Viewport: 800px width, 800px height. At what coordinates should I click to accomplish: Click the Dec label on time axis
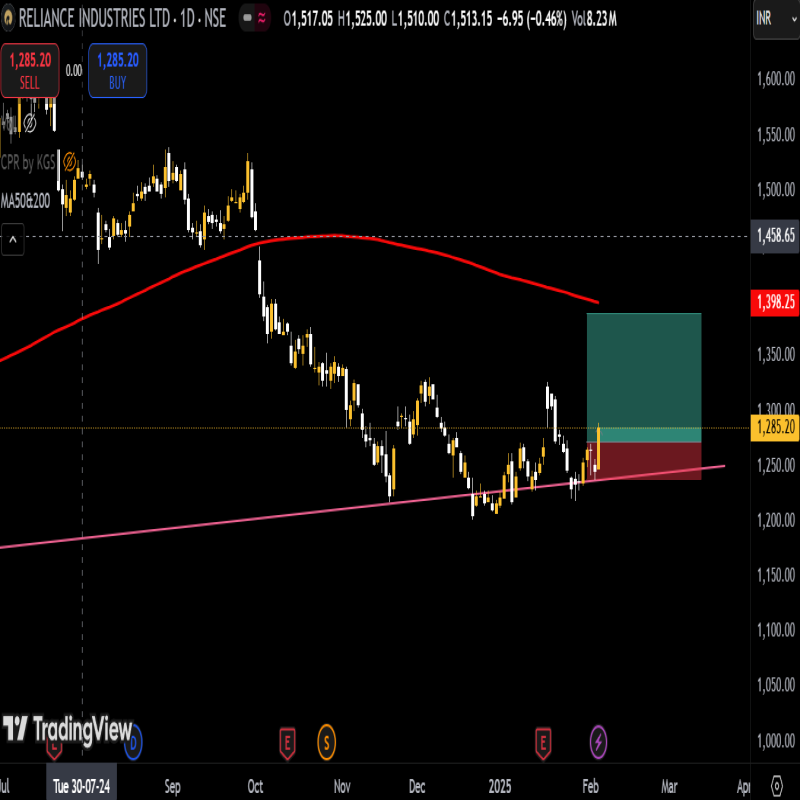(x=417, y=786)
